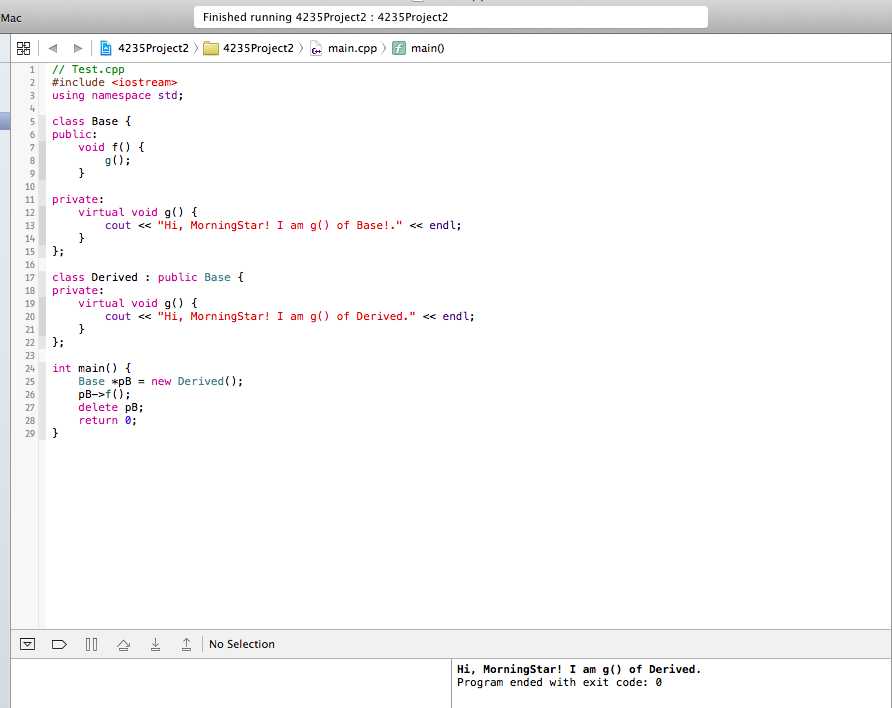Open the main() symbol jump menu
Viewport: 892px width, 708px height.
pyautogui.click(x=427, y=48)
